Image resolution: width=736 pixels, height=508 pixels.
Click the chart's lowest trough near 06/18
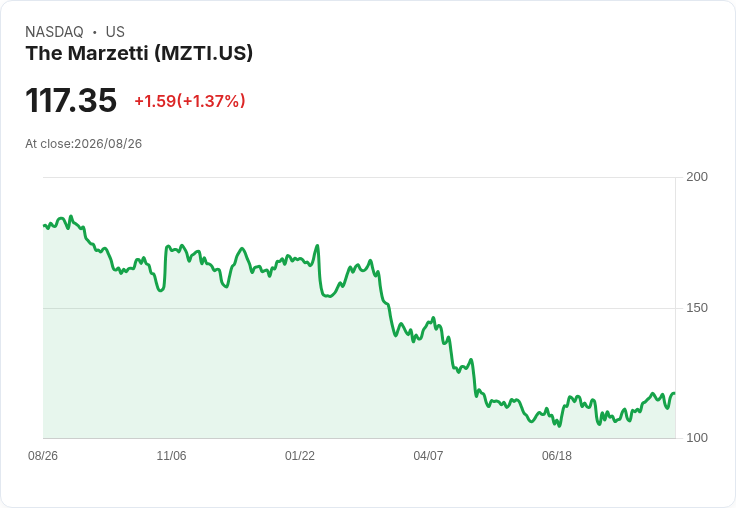559,426
